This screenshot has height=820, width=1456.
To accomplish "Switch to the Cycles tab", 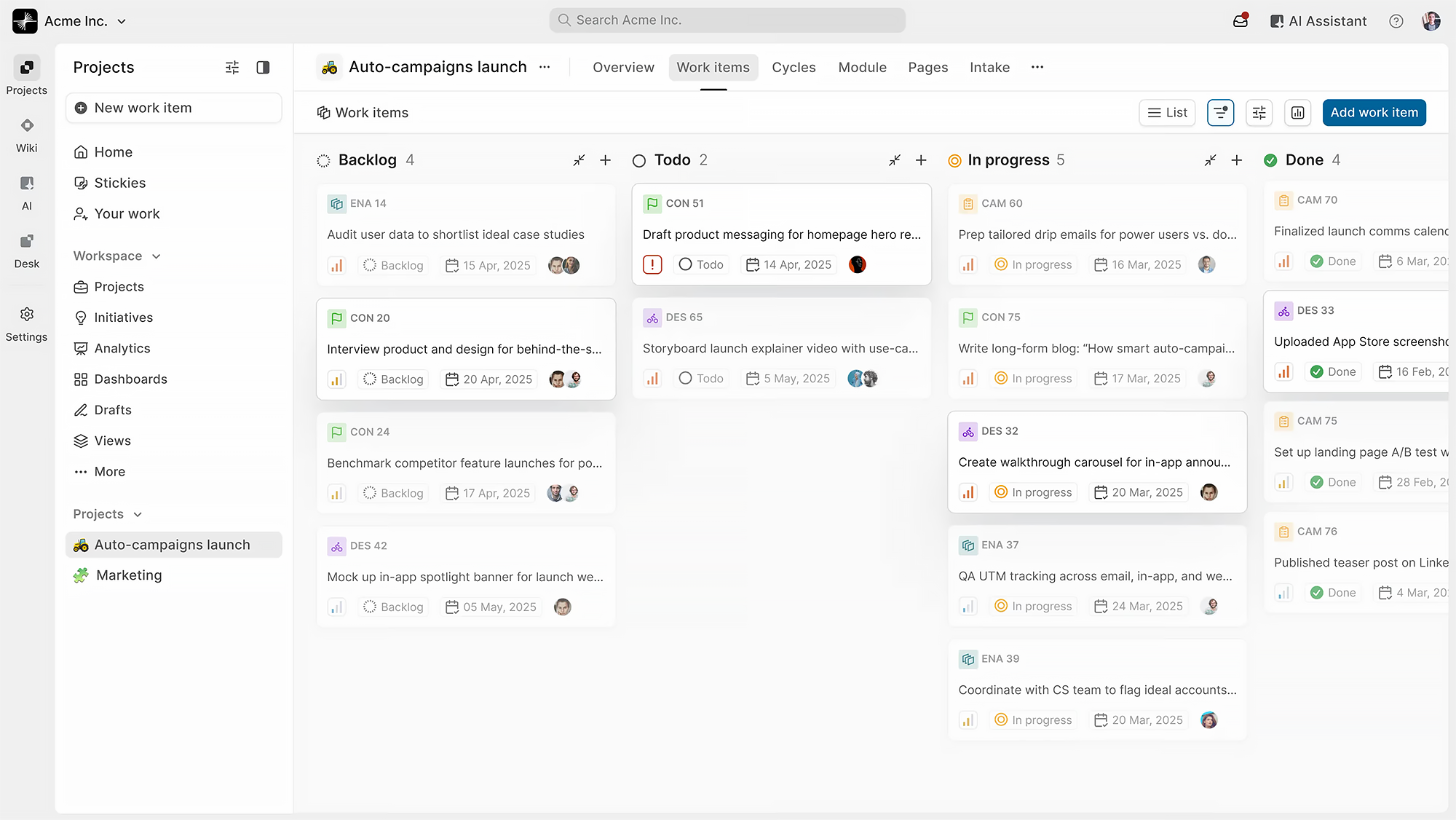I will coord(794,68).
